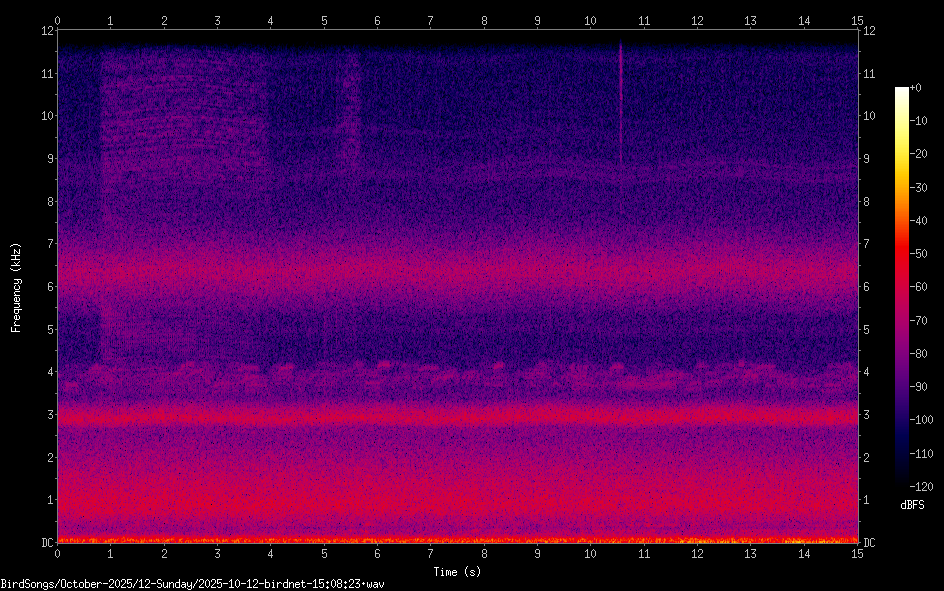The image size is (944, 591).
Task: Click the white top of the color scale bar
Action: (x=902, y=90)
